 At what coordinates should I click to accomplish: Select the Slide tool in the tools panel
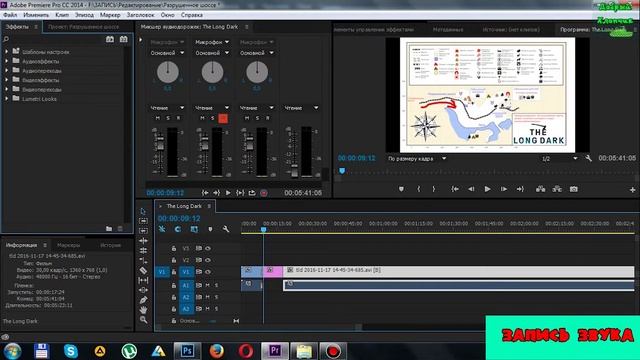coord(143,290)
